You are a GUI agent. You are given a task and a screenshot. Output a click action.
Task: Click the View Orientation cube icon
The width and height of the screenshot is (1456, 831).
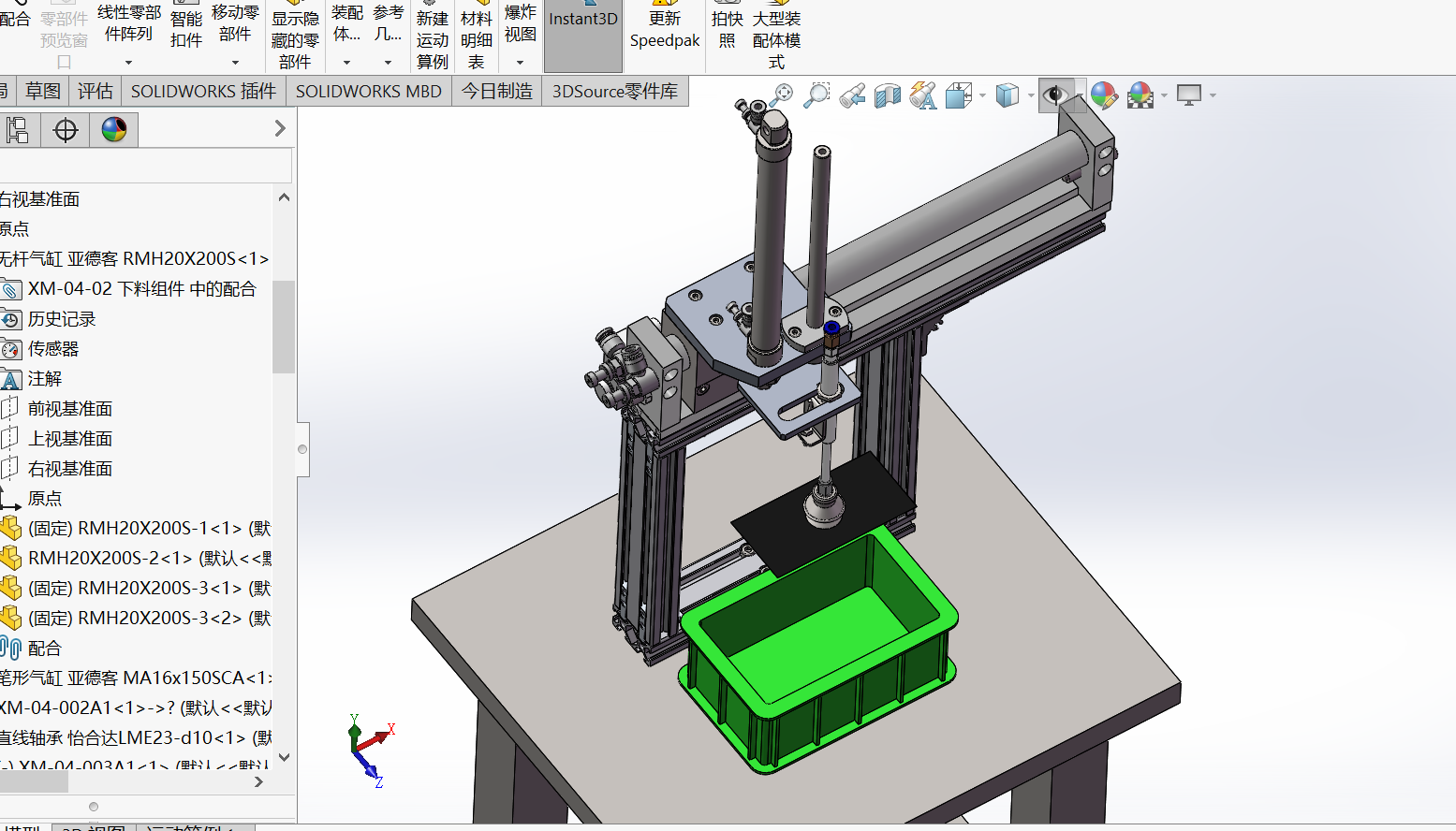[x=958, y=95]
